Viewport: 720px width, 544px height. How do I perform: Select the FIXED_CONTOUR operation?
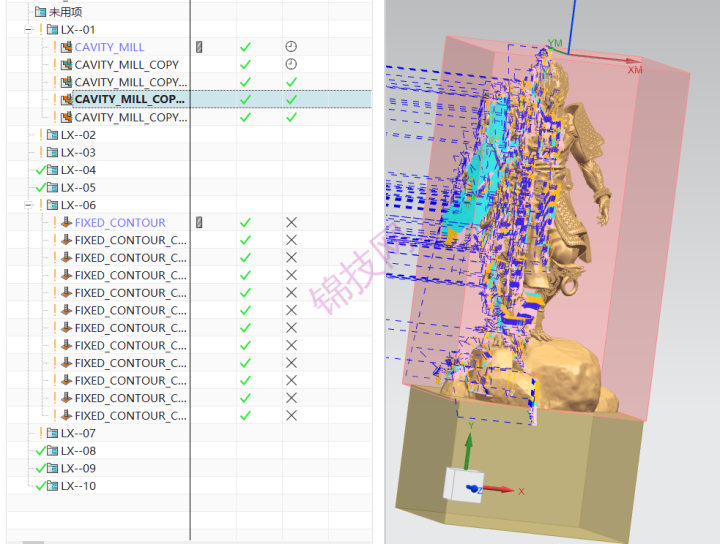(x=120, y=223)
